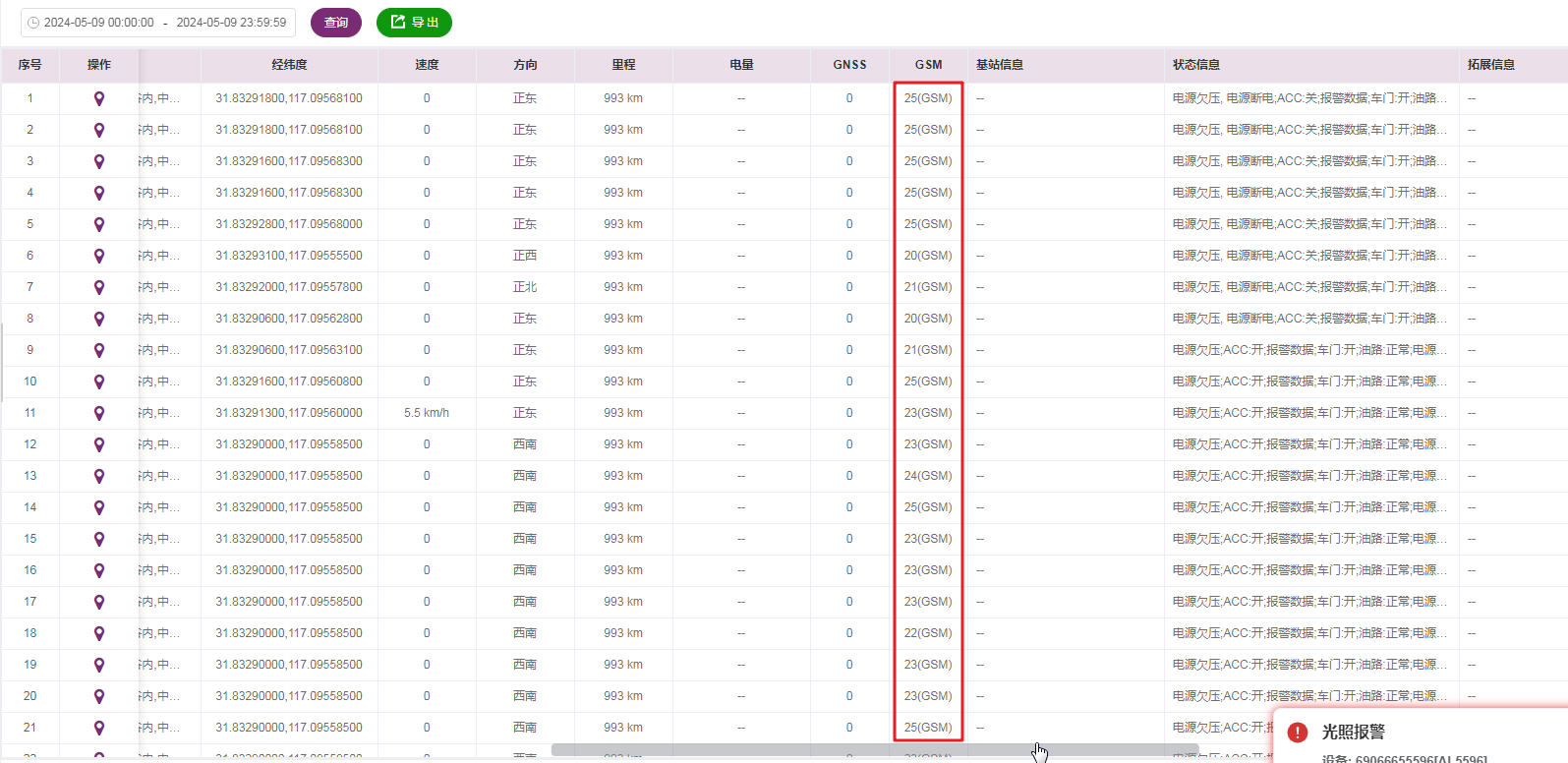Click the 经纬度 column header

pos(289,65)
